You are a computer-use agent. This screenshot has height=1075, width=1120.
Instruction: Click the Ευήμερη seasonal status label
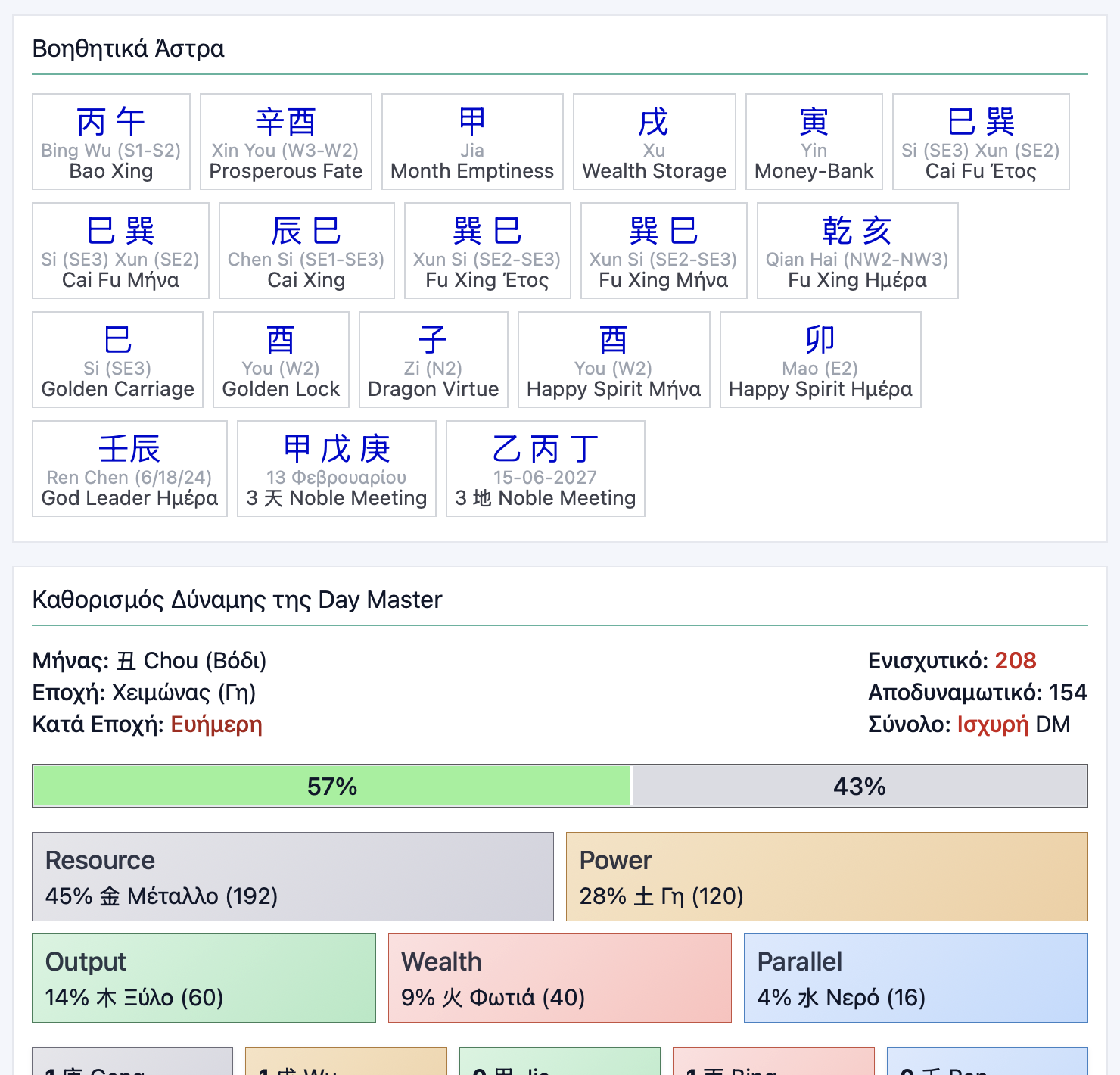click(216, 725)
